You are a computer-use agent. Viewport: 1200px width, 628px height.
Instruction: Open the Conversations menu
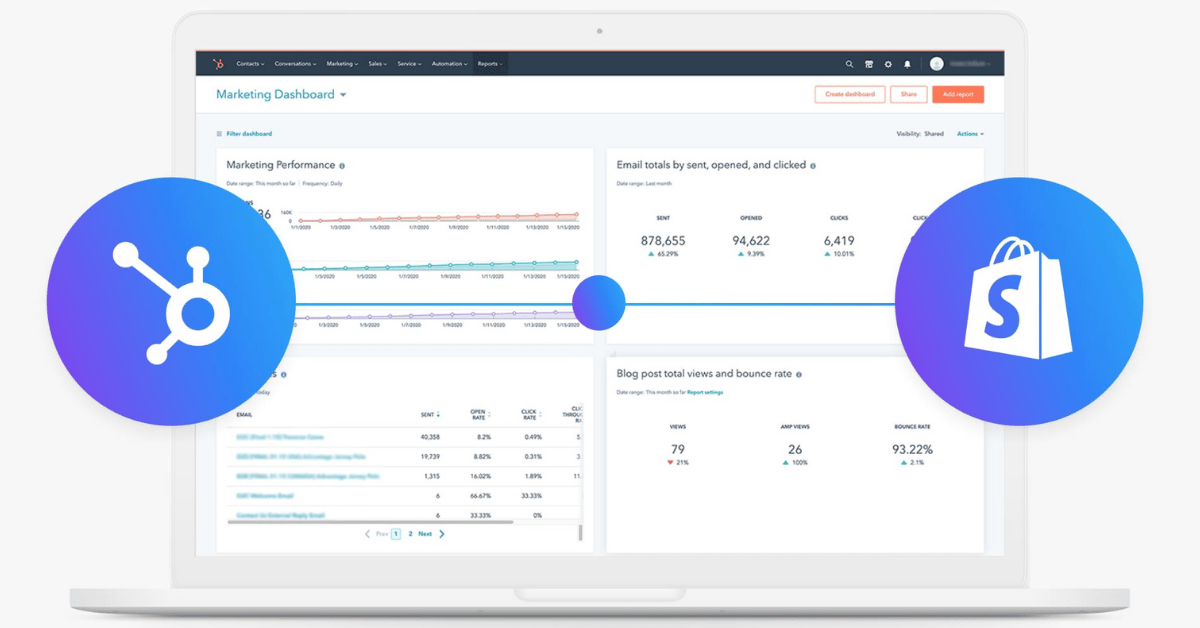coord(295,64)
